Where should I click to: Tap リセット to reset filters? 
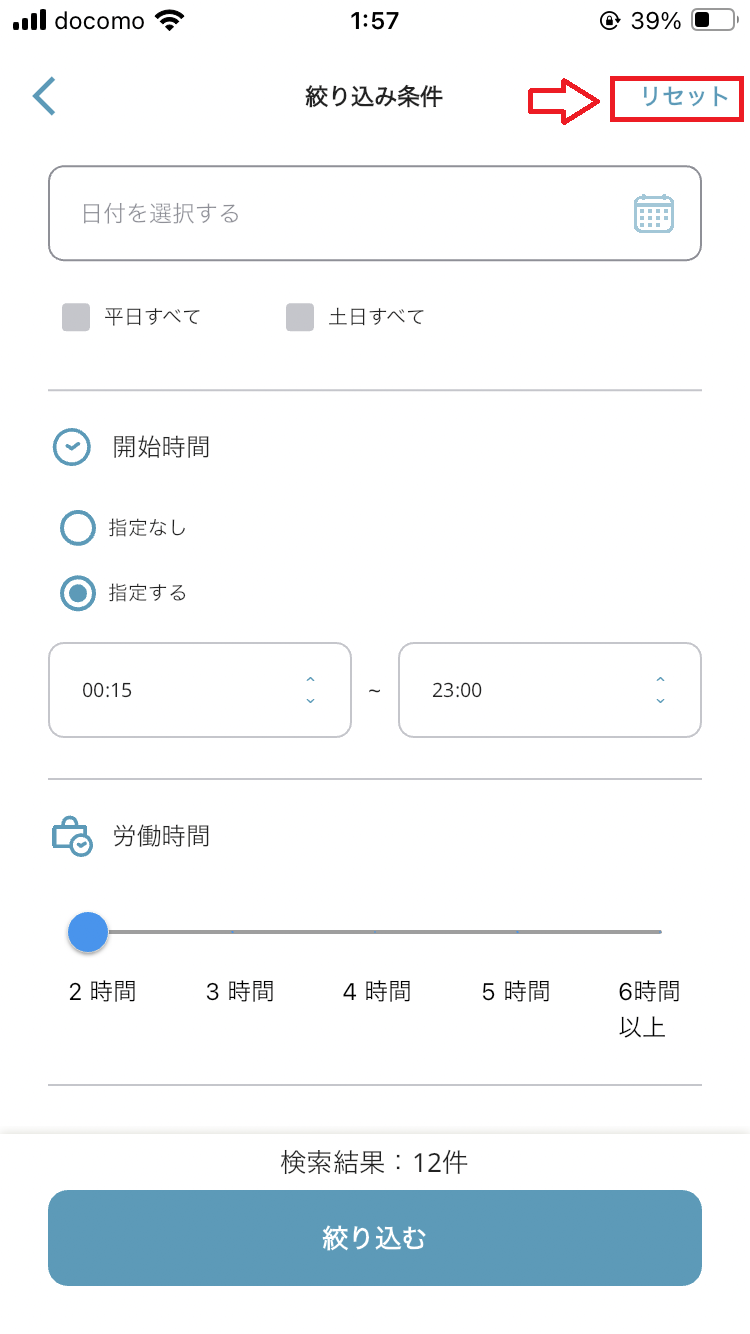coord(685,97)
